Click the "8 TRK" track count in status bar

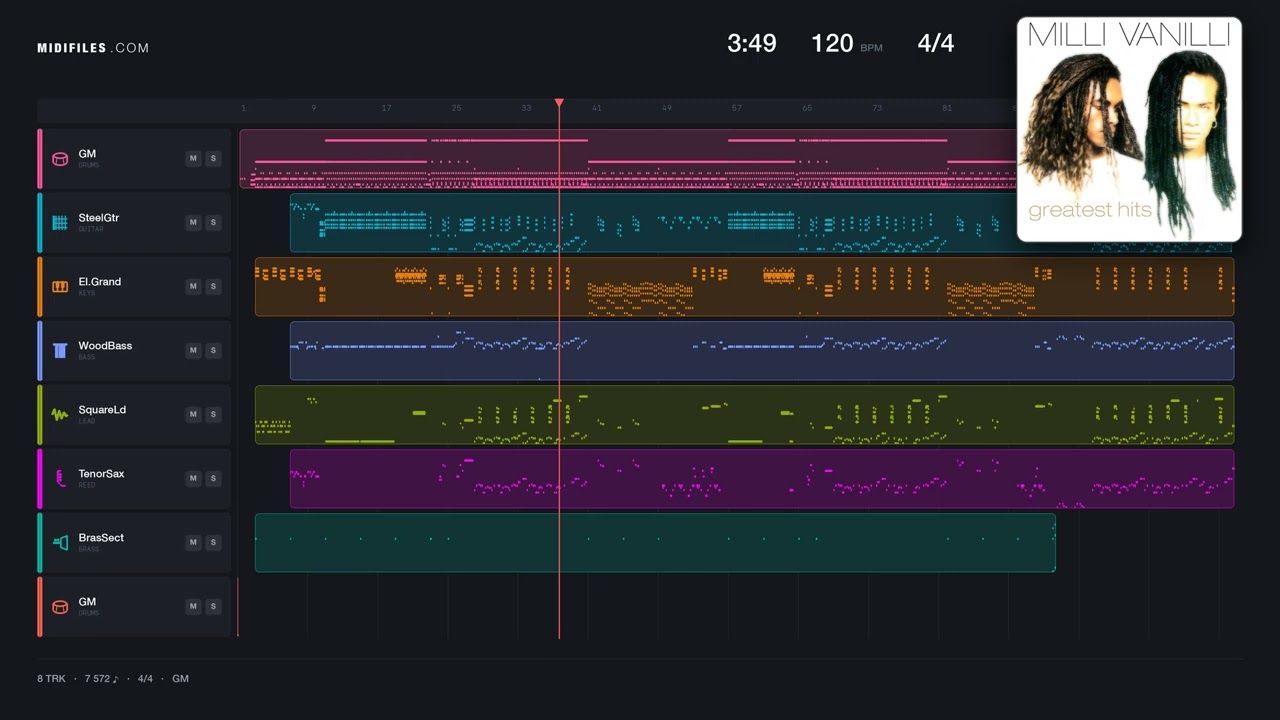[51, 679]
